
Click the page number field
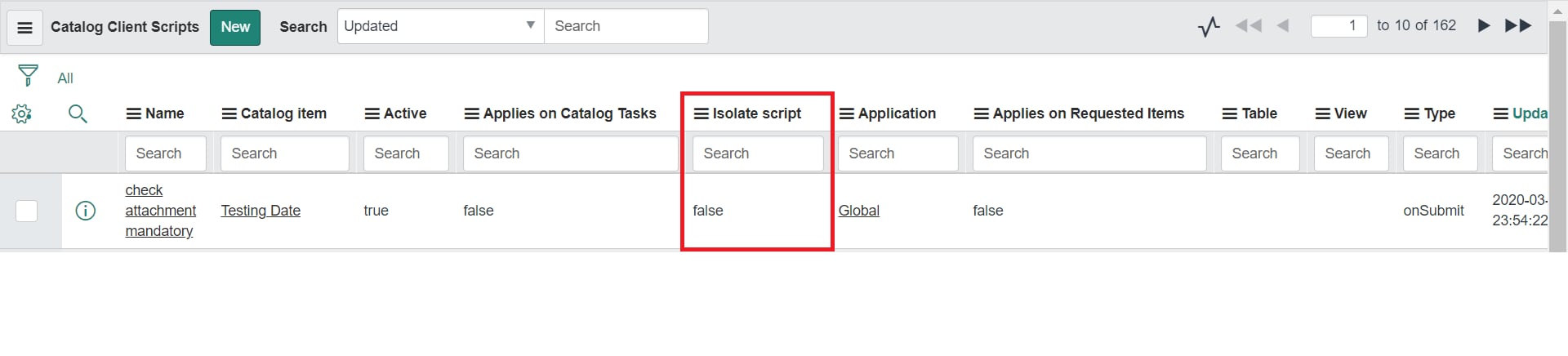(1339, 26)
